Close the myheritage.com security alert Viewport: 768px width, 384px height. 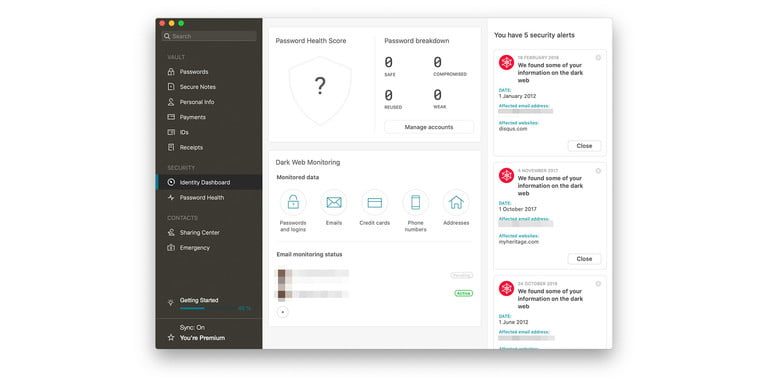(584, 259)
